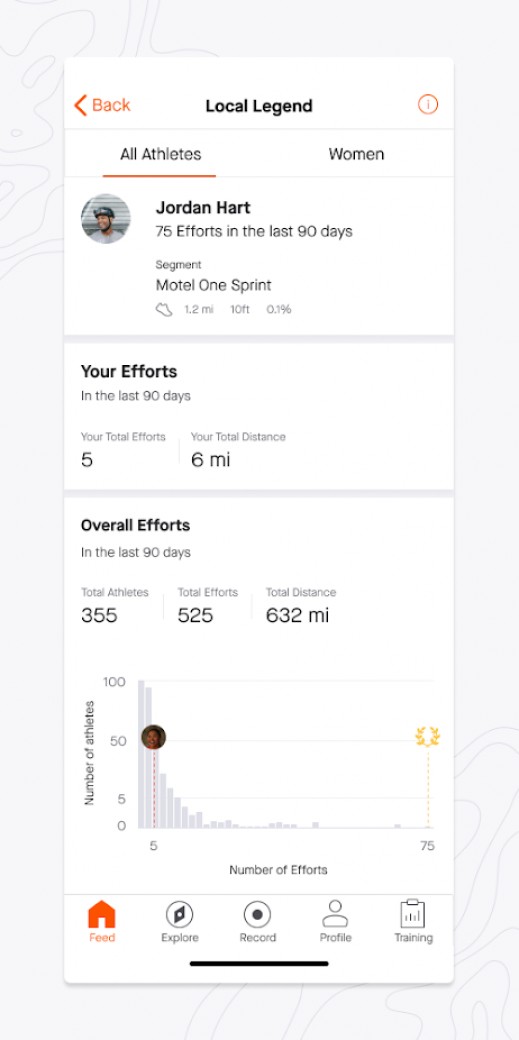
Task: Tap the Record circle icon
Action: [x=258, y=915]
